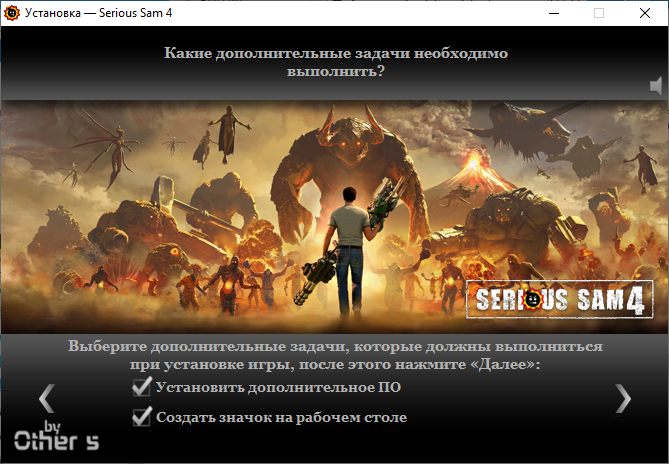669x464 pixels.
Task: Mute installer music with the speaker icon
Action: tap(656, 87)
